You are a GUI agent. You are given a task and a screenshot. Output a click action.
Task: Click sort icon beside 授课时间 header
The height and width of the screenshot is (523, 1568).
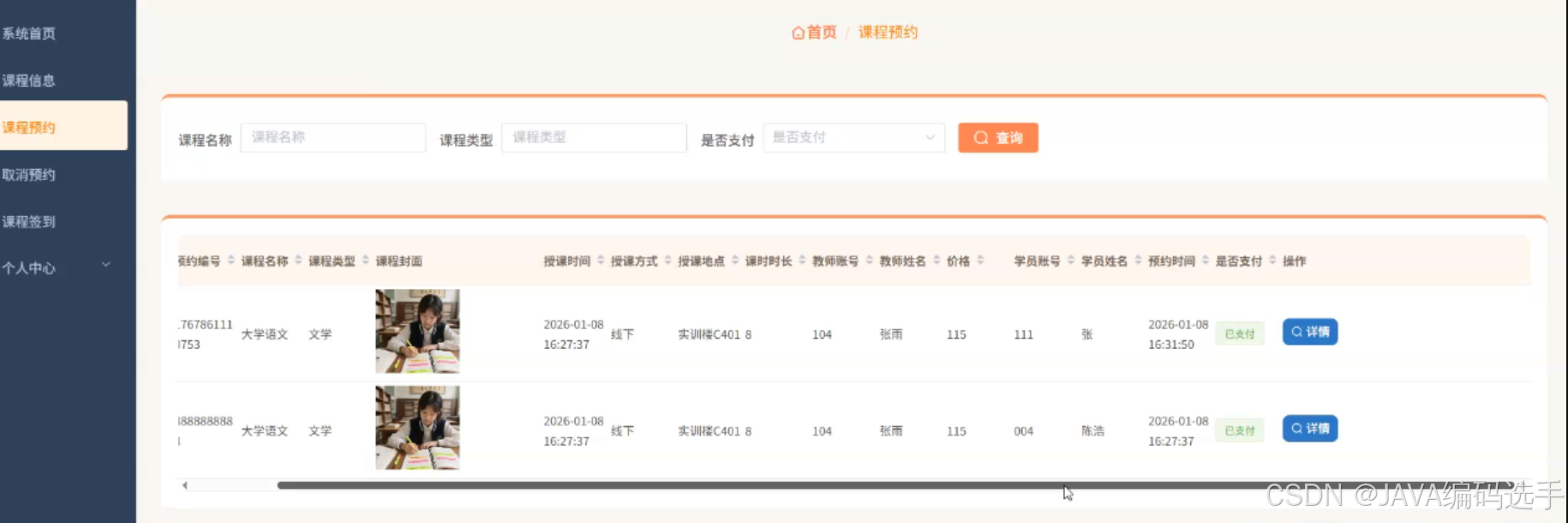[x=601, y=261]
